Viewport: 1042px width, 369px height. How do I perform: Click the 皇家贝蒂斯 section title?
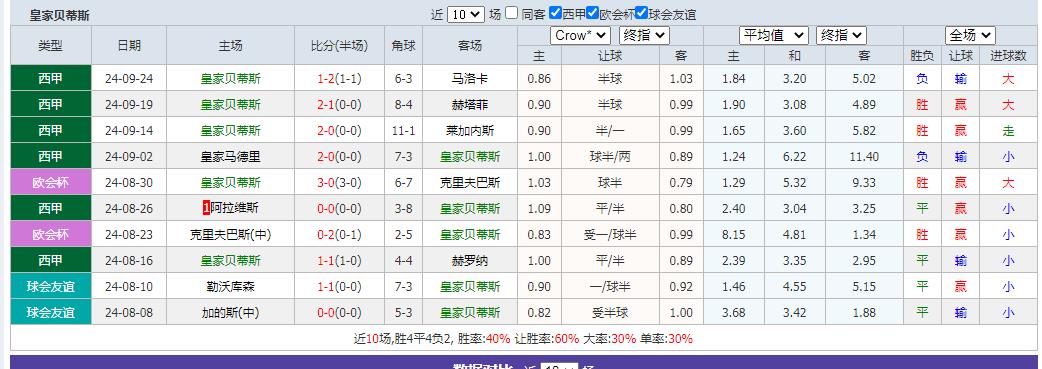pyautogui.click(x=60, y=15)
